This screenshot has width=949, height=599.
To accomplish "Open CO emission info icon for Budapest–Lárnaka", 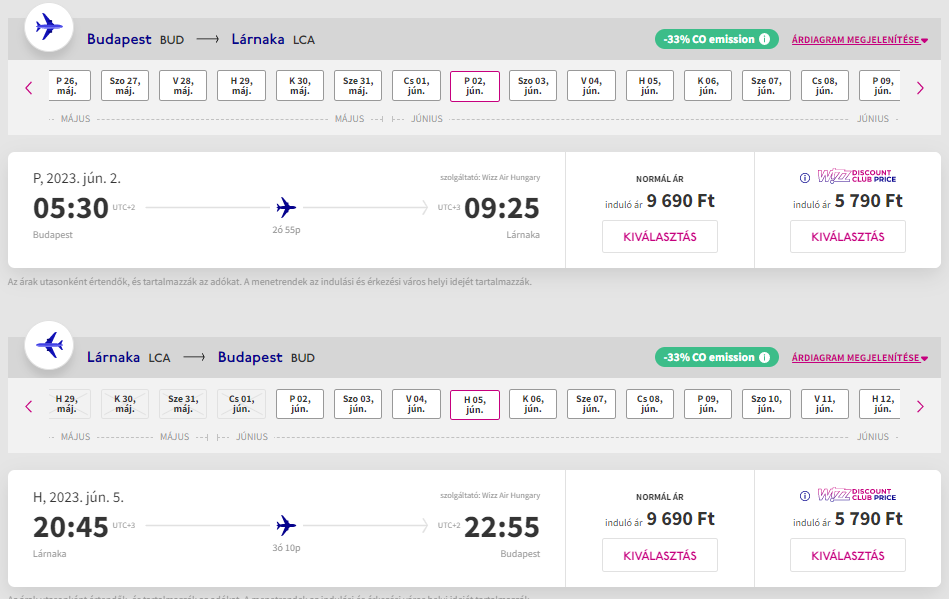I will (765, 39).
